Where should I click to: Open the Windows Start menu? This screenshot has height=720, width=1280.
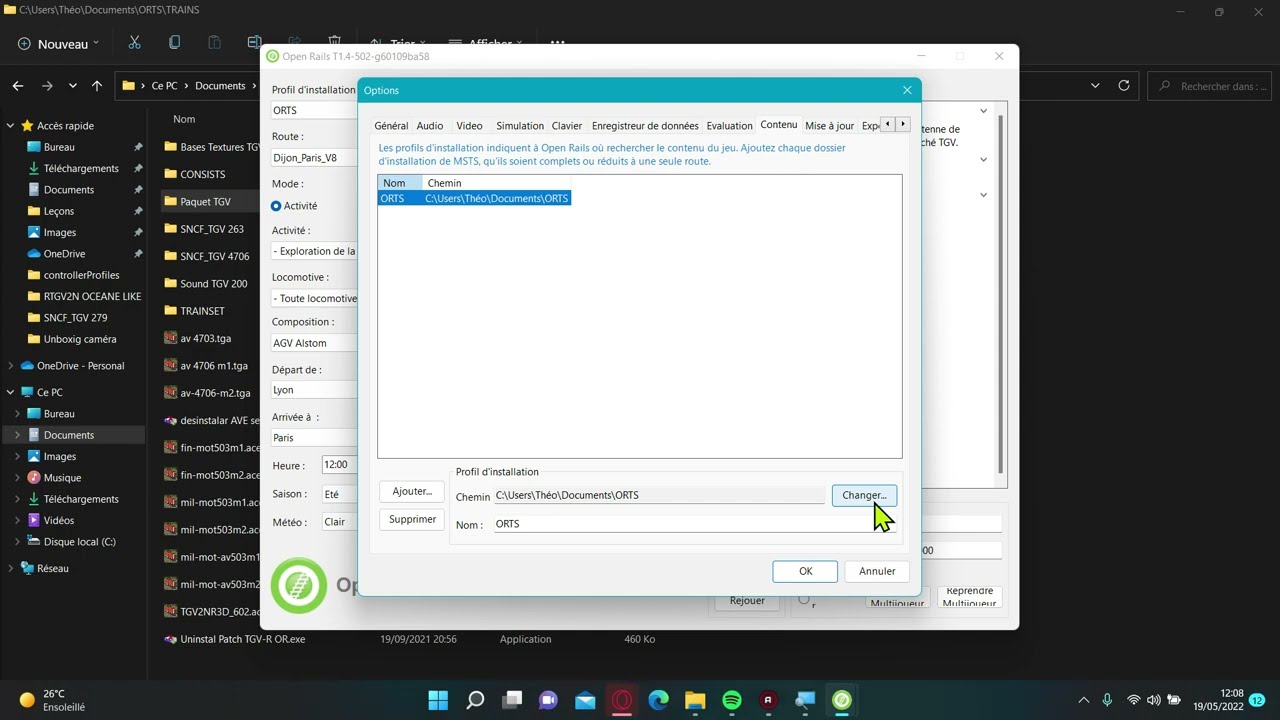(438, 700)
